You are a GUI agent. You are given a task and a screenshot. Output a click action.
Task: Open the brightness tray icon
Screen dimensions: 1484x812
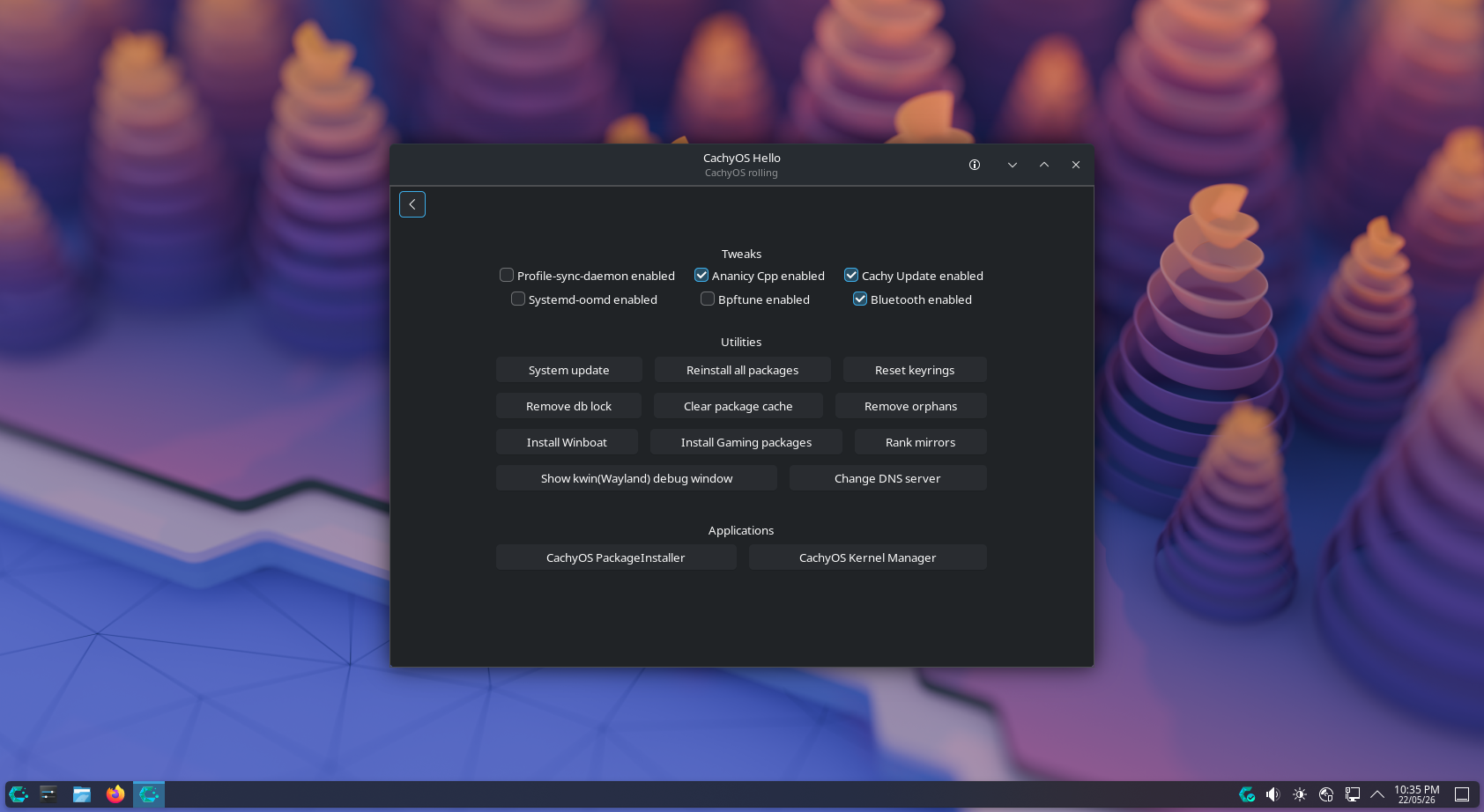(x=1300, y=794)
